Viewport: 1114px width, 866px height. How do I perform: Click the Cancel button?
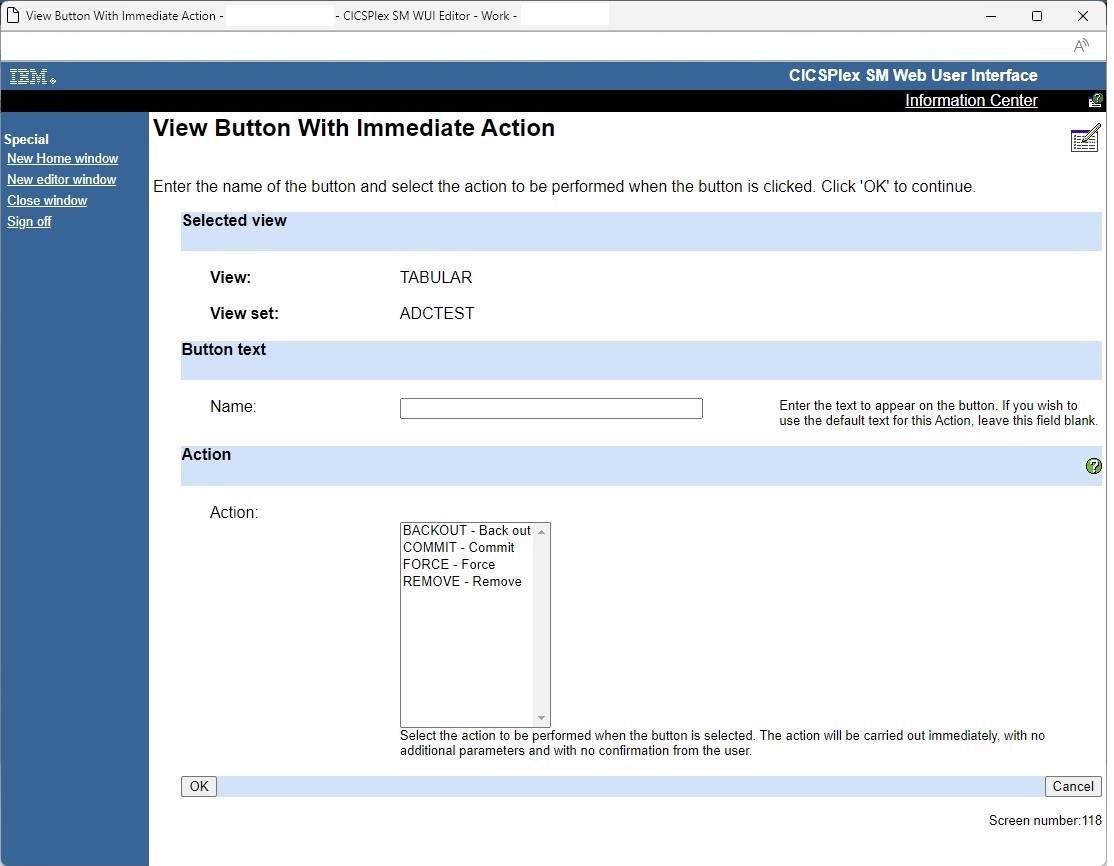(1073, 786)
